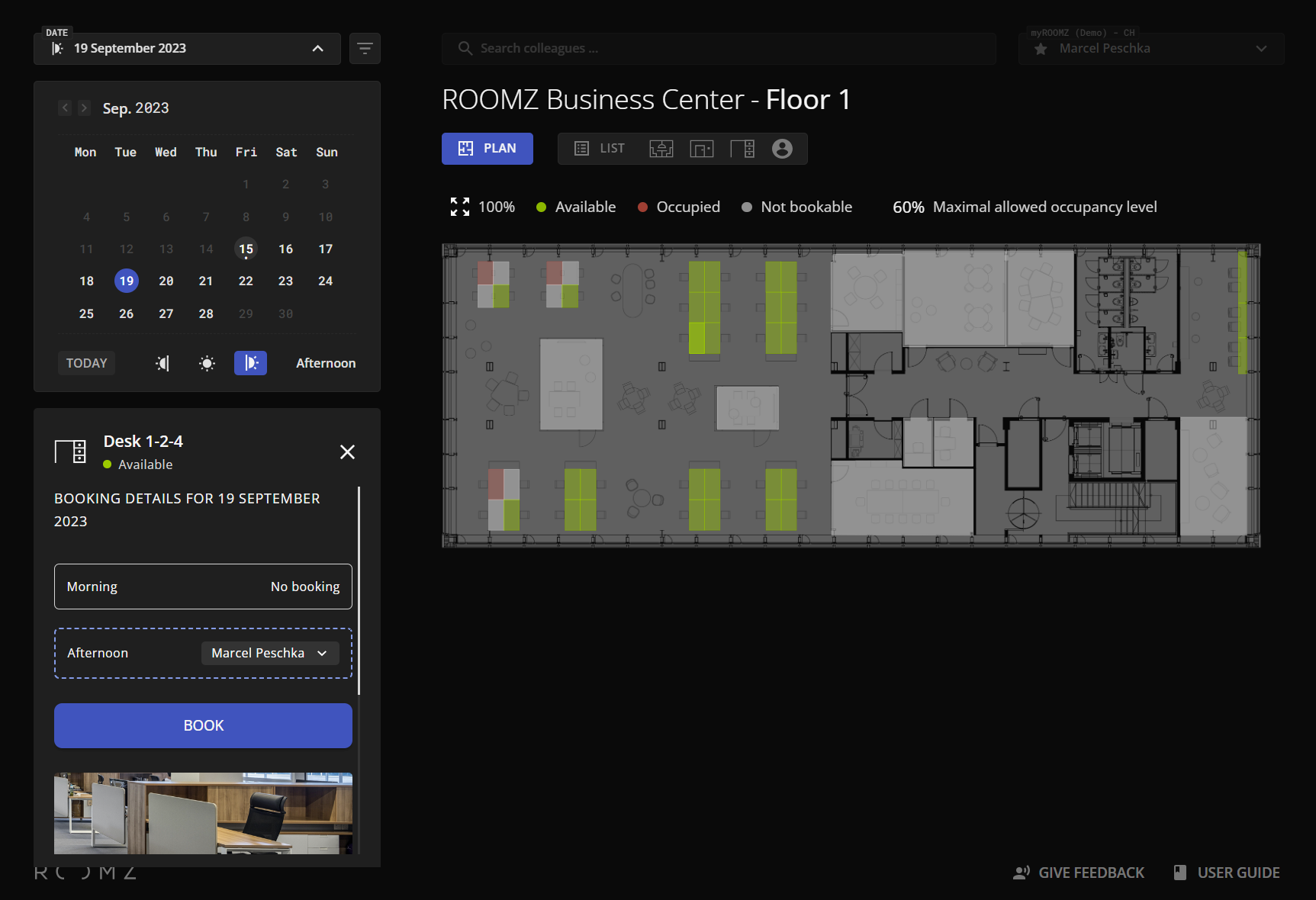The width and height of the screenshot is (1316, 900).
Task: Click the Search colleagues field
Action: point(719,49)
